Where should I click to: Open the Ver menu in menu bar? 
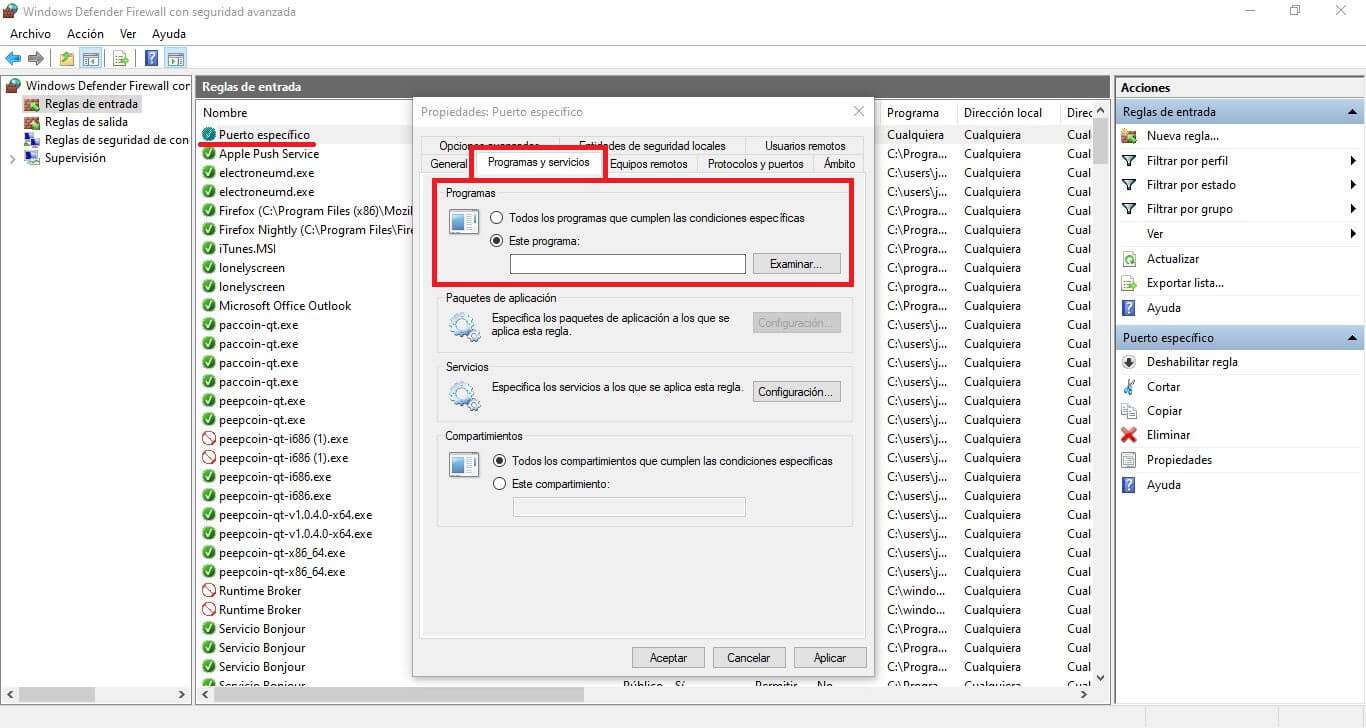[x=128, y=34]
